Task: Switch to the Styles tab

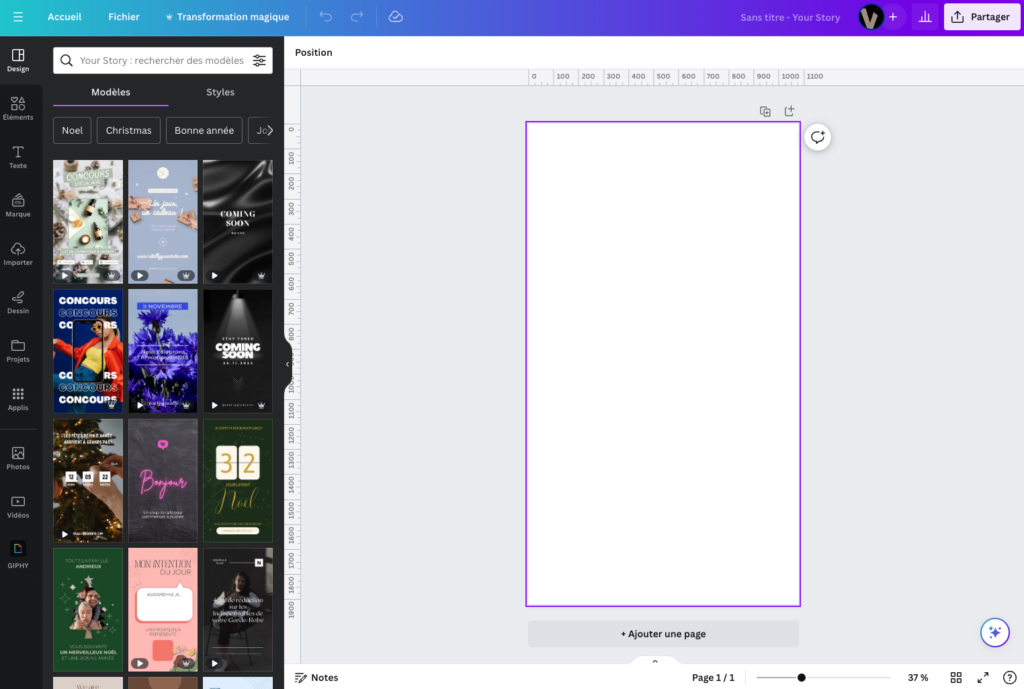Action: (x=219, y=92)
